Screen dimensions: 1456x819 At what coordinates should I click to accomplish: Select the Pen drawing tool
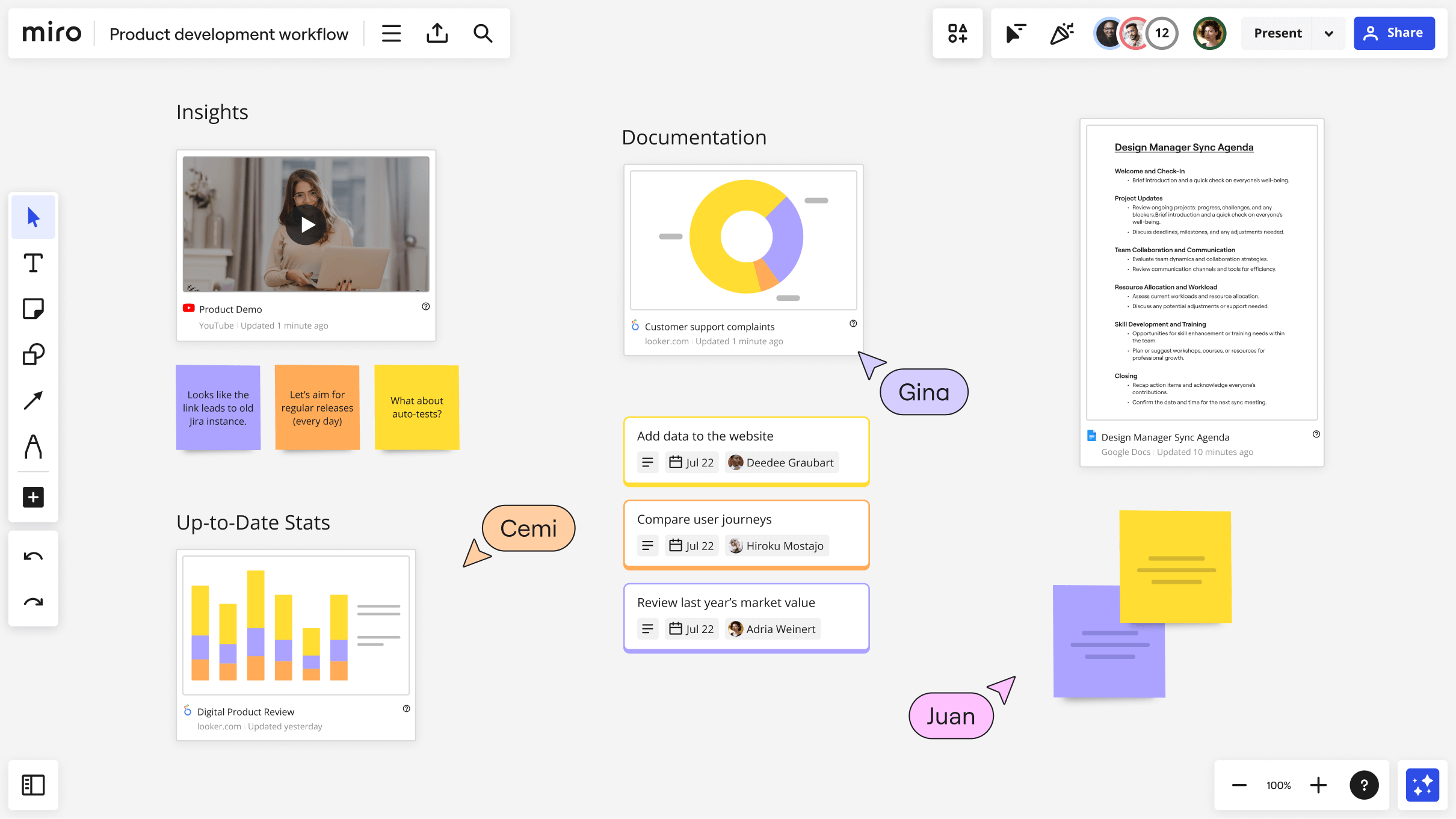[x=33, y=447]
